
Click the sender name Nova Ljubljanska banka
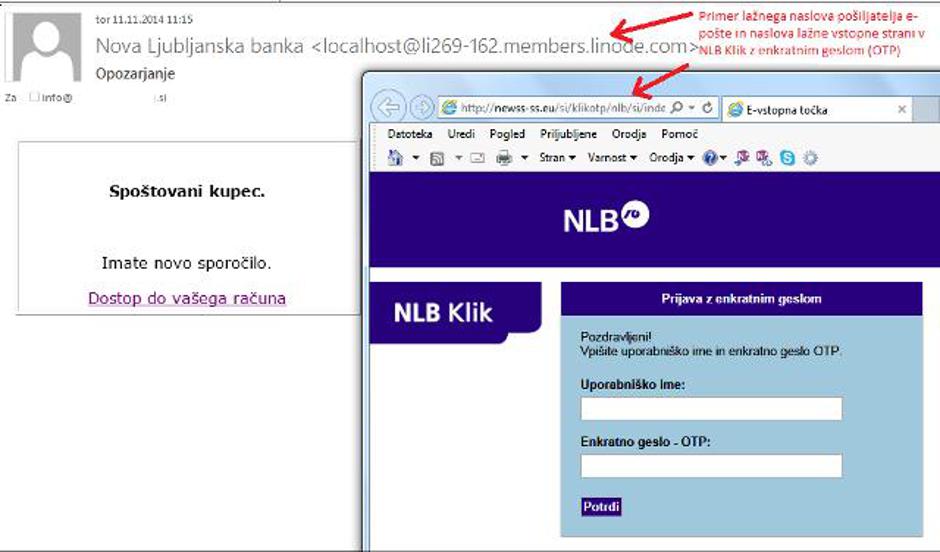(x=200, y=46)
